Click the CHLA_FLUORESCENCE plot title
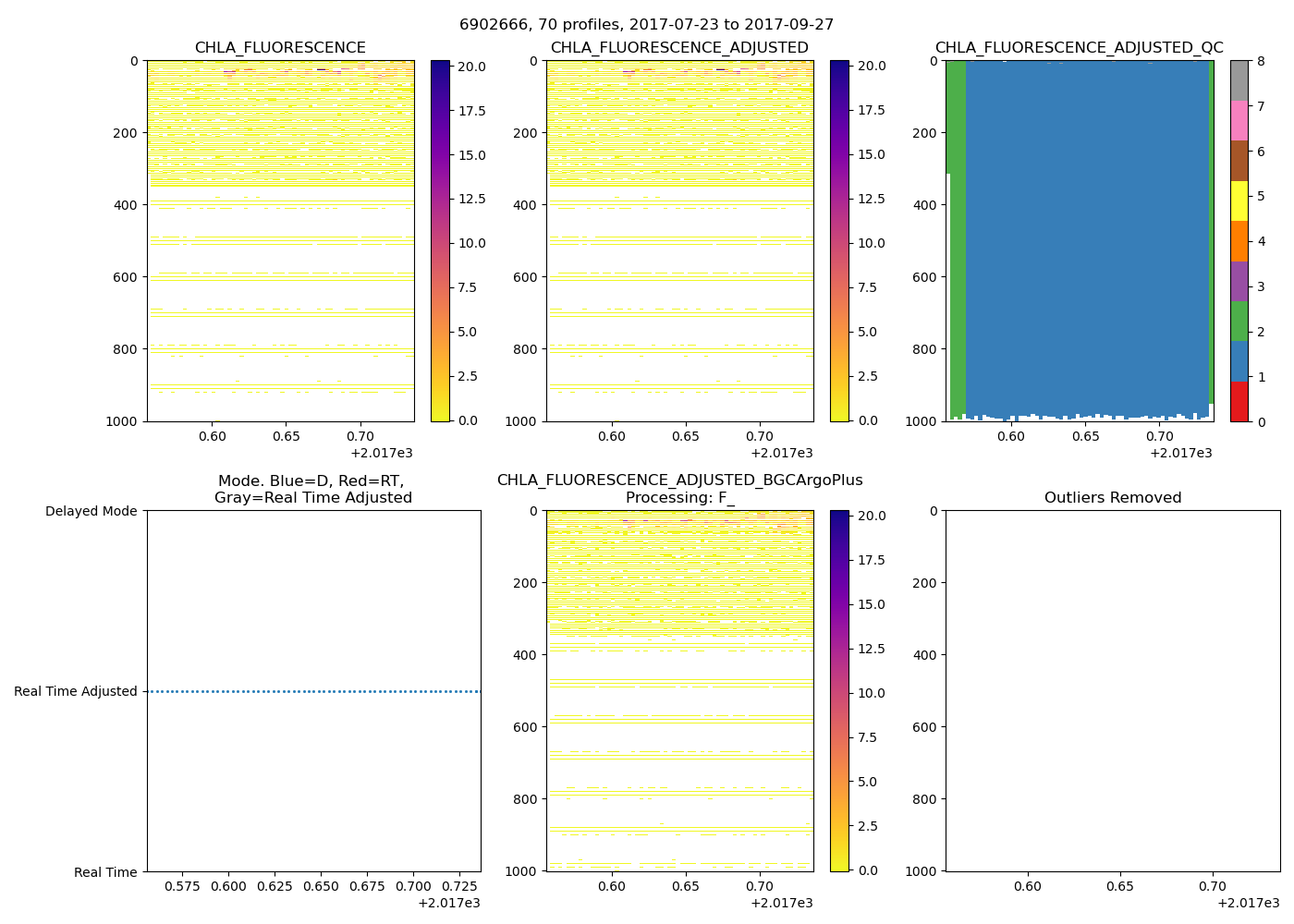The width and height of the screenshot is (1294, 924). 280,48
